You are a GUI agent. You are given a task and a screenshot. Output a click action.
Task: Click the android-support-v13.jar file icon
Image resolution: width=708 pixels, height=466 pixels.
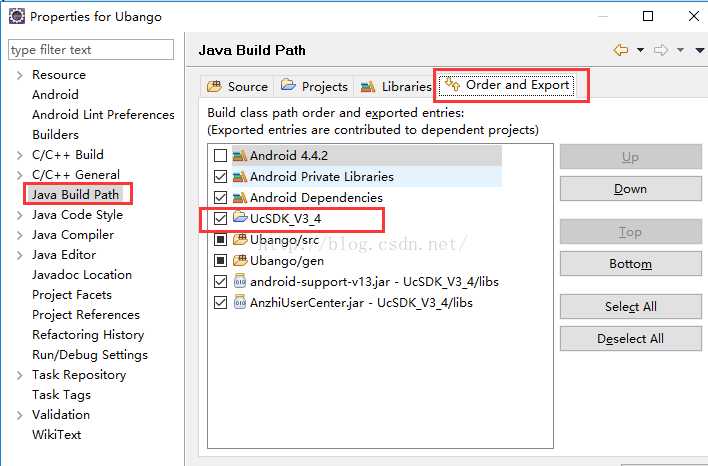(x=240, y=281)
